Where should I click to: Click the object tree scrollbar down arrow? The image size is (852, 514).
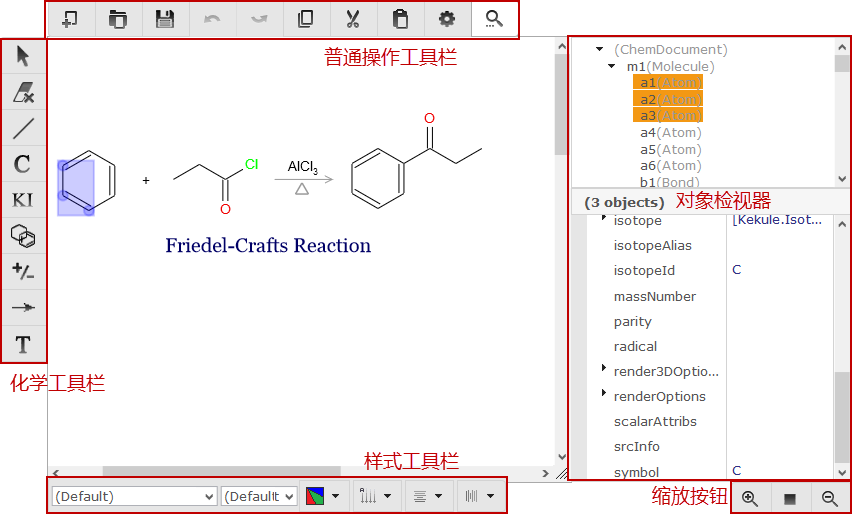click(842, 179)
